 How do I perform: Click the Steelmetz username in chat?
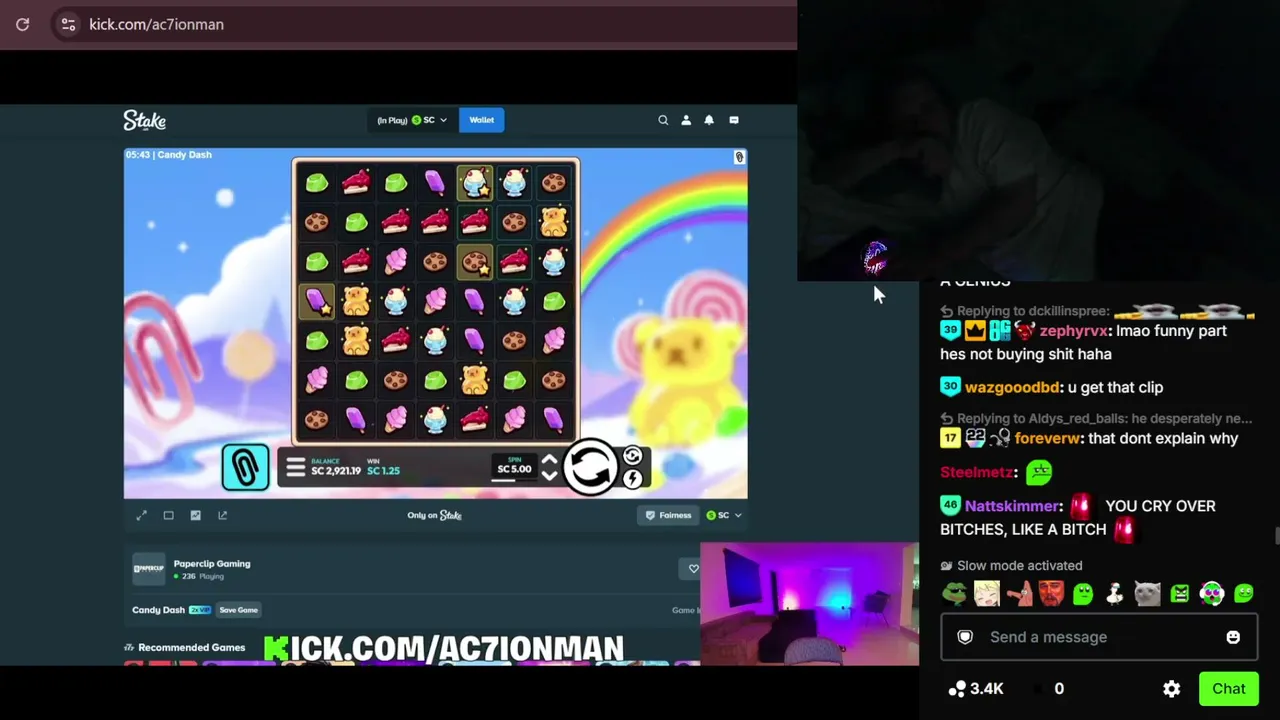coord(976,472)
